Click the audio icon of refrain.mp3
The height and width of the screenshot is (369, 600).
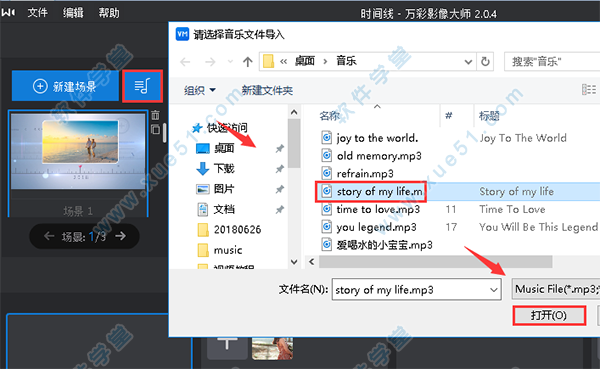[x=326, y=173]
